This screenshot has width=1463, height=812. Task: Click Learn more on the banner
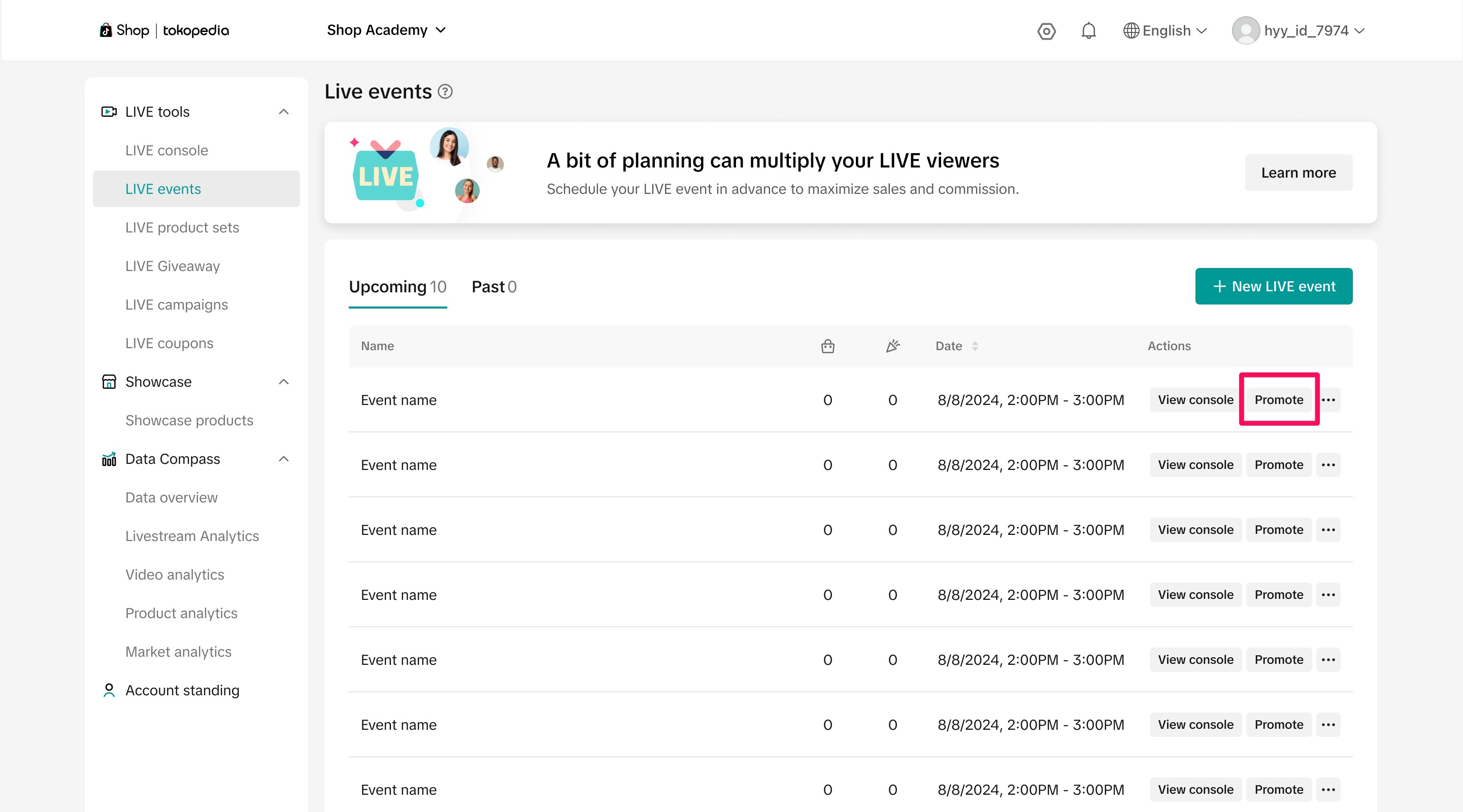pyautogui.click(x=1298, y=173)
